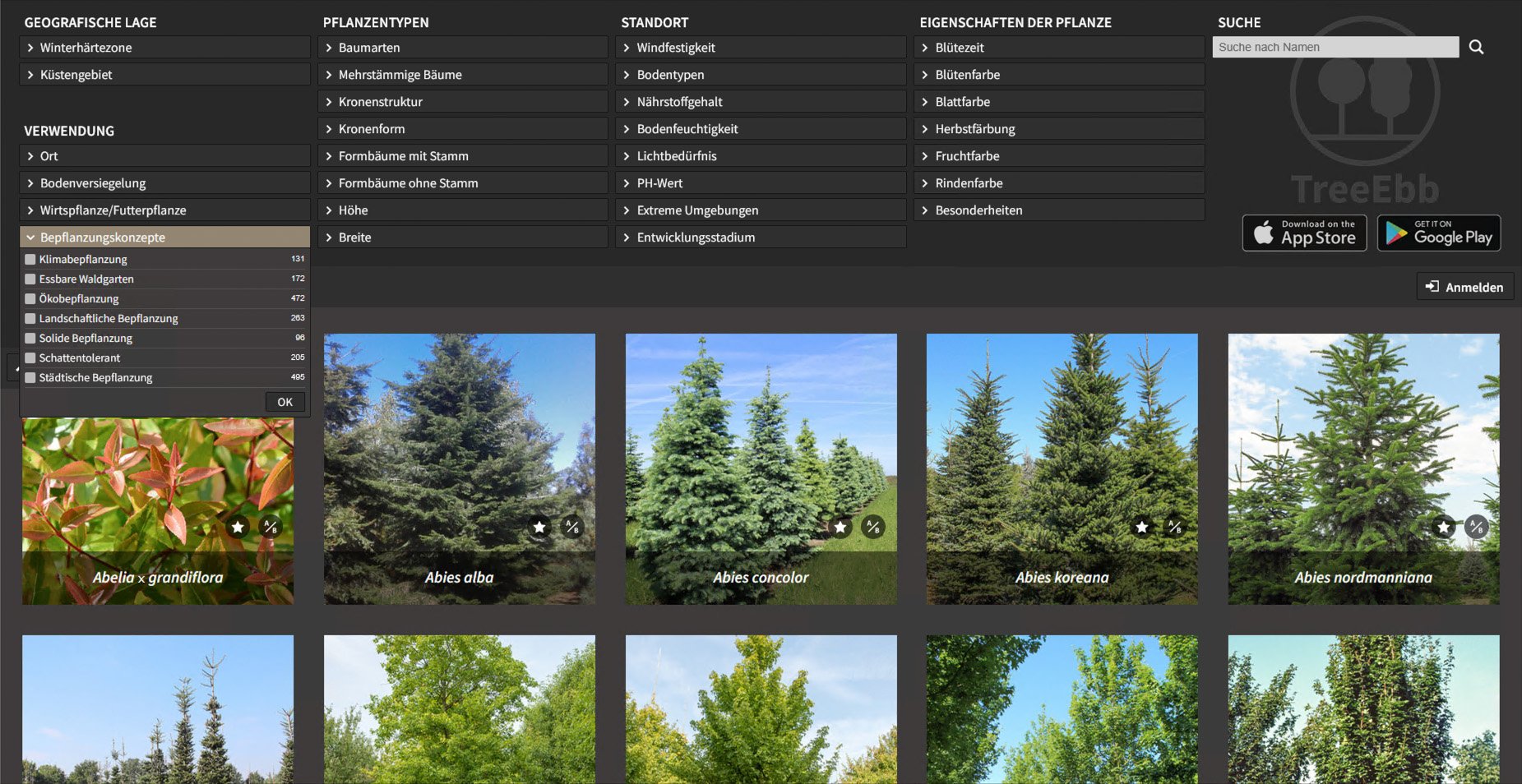Expand the Kronenform filter
This screenshot has width=1522, height=784.
click(x=463, y=129)
